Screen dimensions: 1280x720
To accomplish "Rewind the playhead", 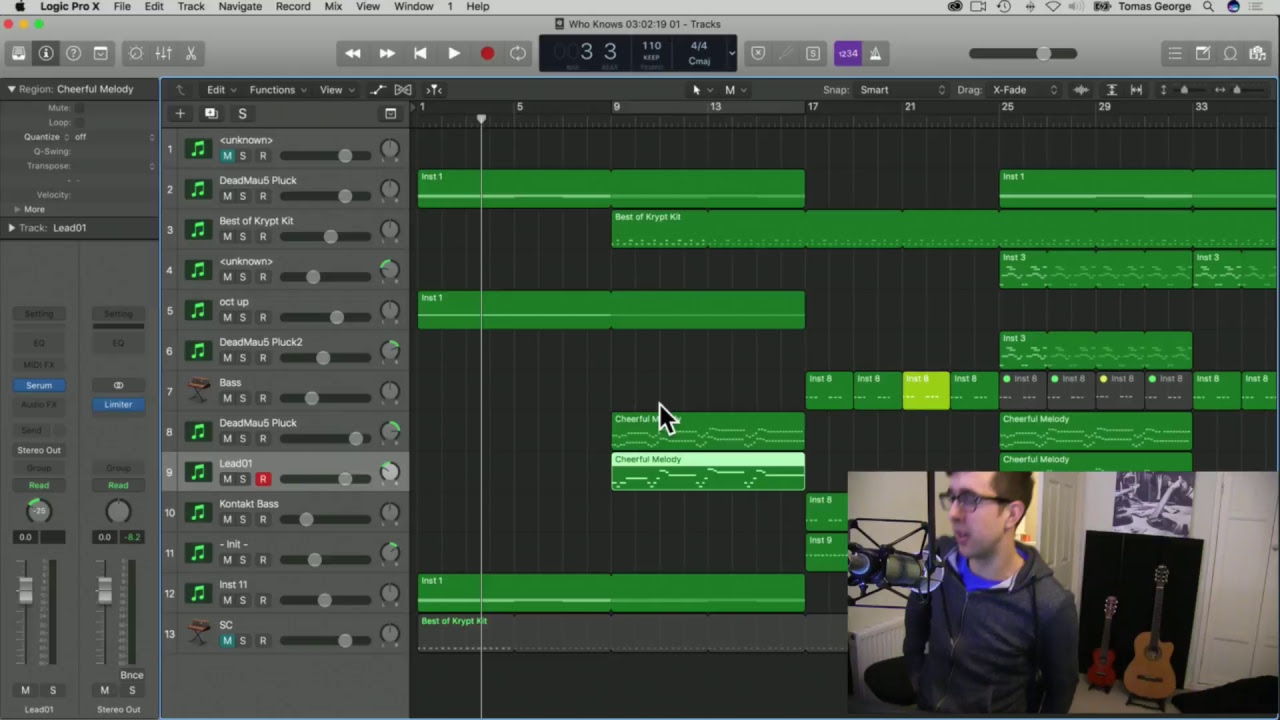I will pos(353,53).
